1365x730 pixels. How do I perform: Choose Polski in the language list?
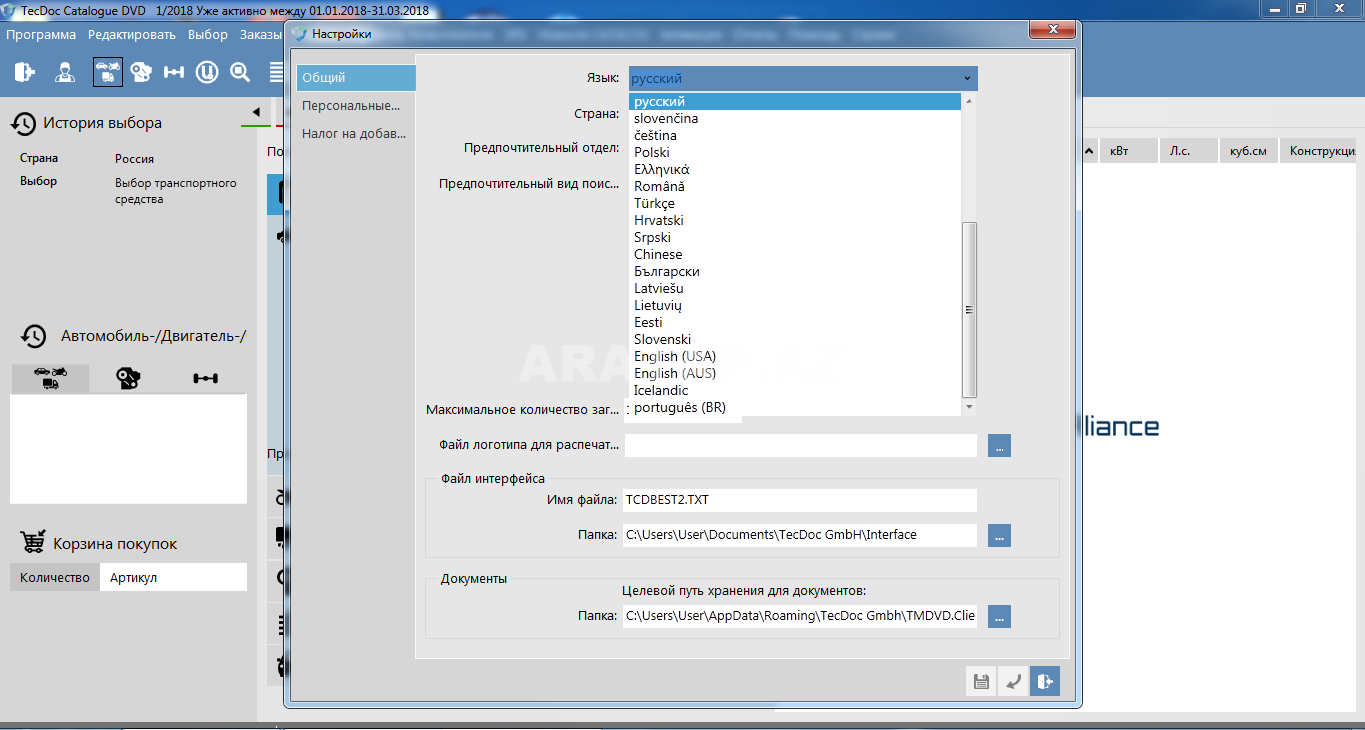coord(795,153)
